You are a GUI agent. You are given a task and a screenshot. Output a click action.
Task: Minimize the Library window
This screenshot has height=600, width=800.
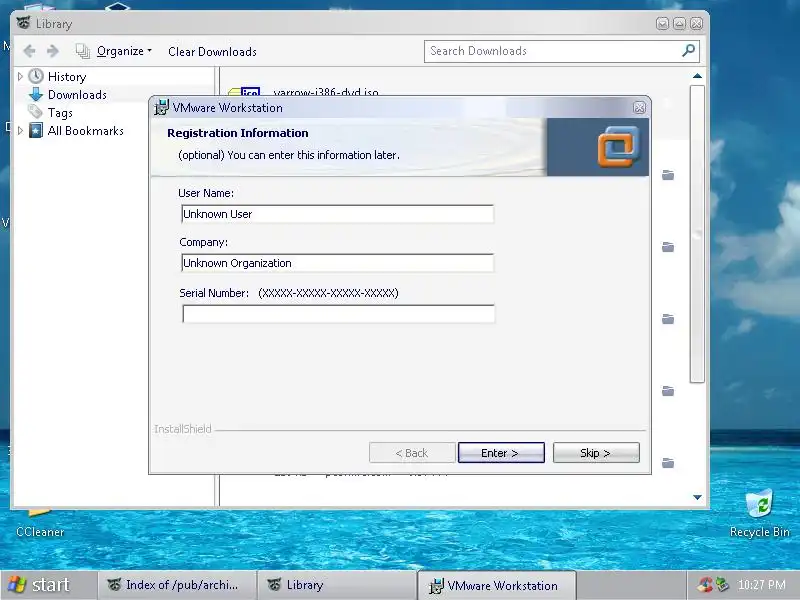coord(662,23)
